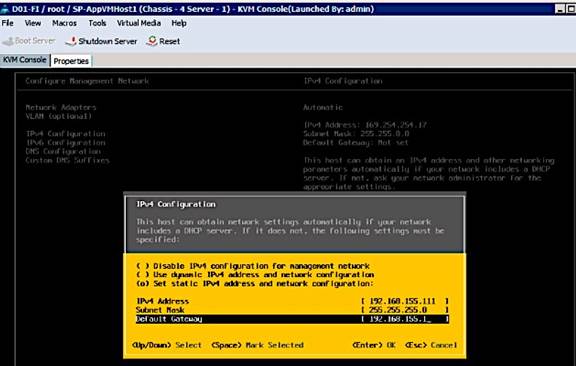Open the Help menu
Viewport: 576px width, 366px height.
coord(179,23)
